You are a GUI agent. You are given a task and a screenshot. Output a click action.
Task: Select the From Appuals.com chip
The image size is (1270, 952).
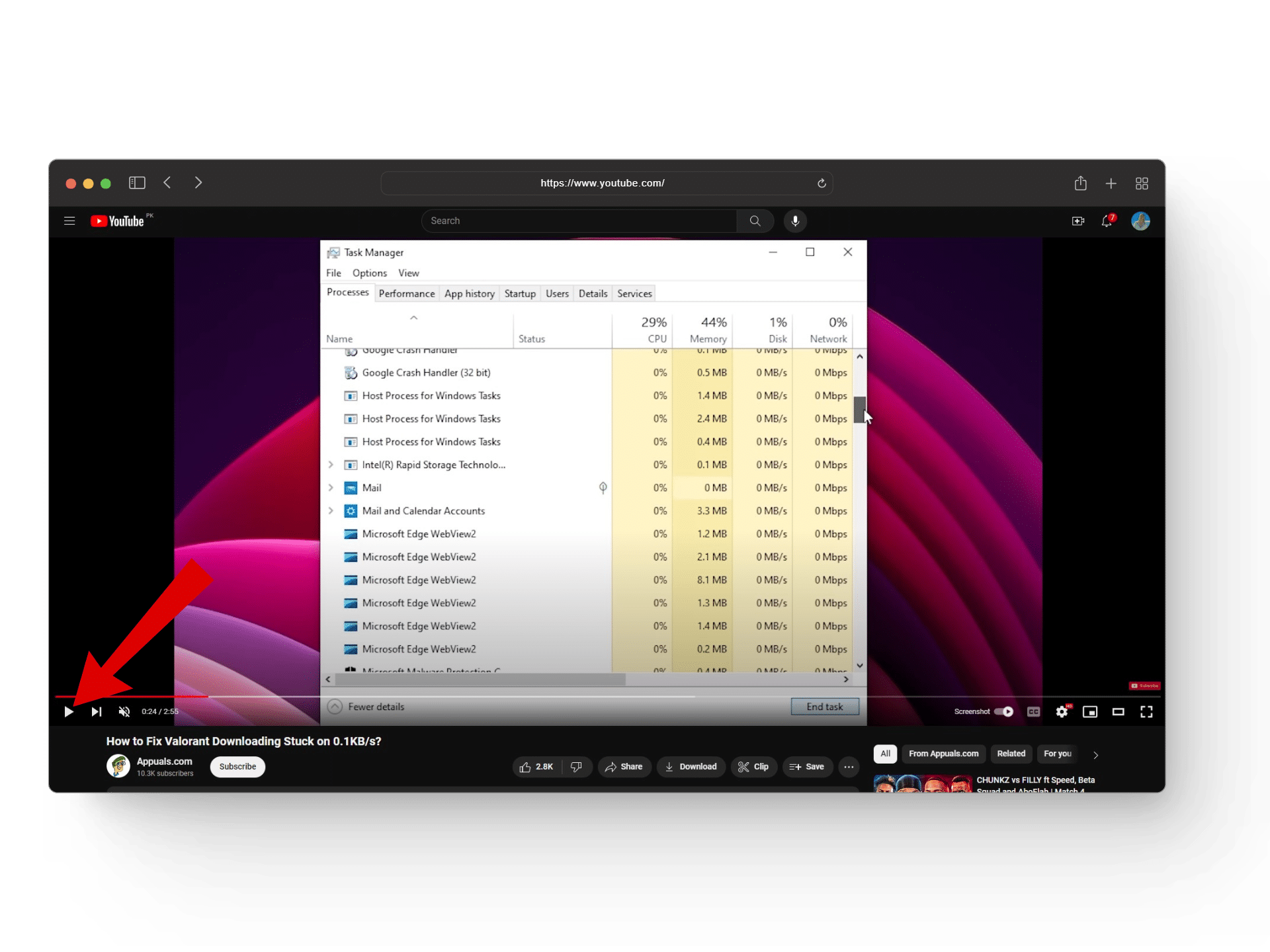point(943,754)
